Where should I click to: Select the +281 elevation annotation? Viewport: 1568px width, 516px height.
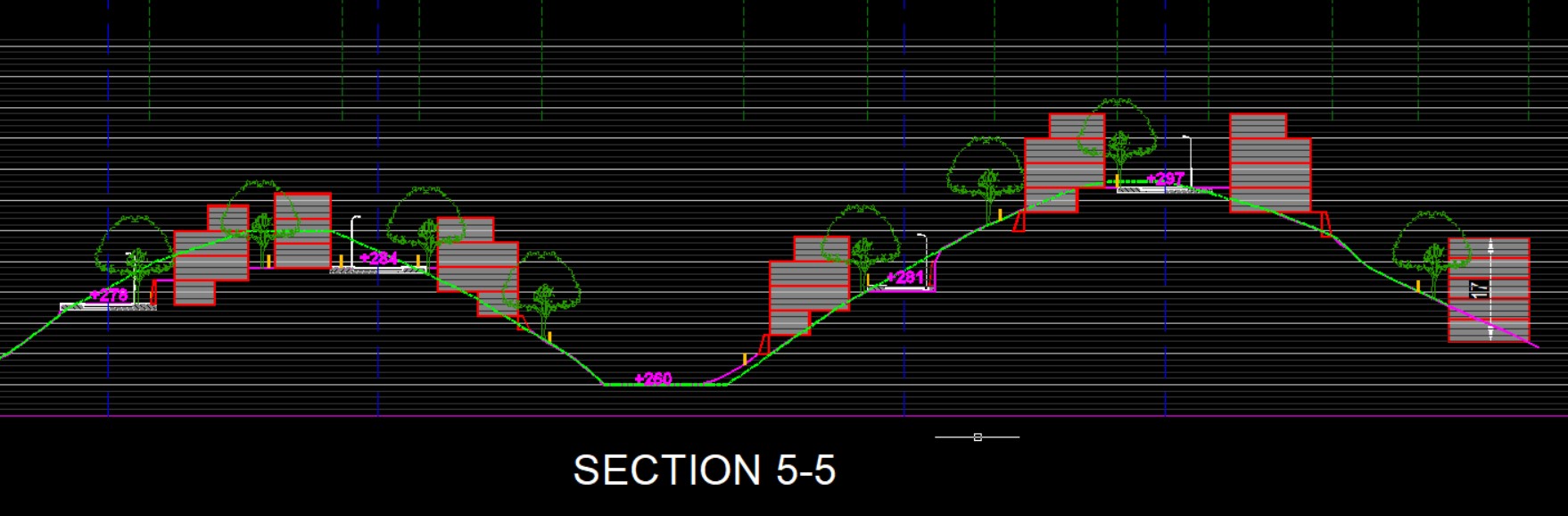[905, 277]
